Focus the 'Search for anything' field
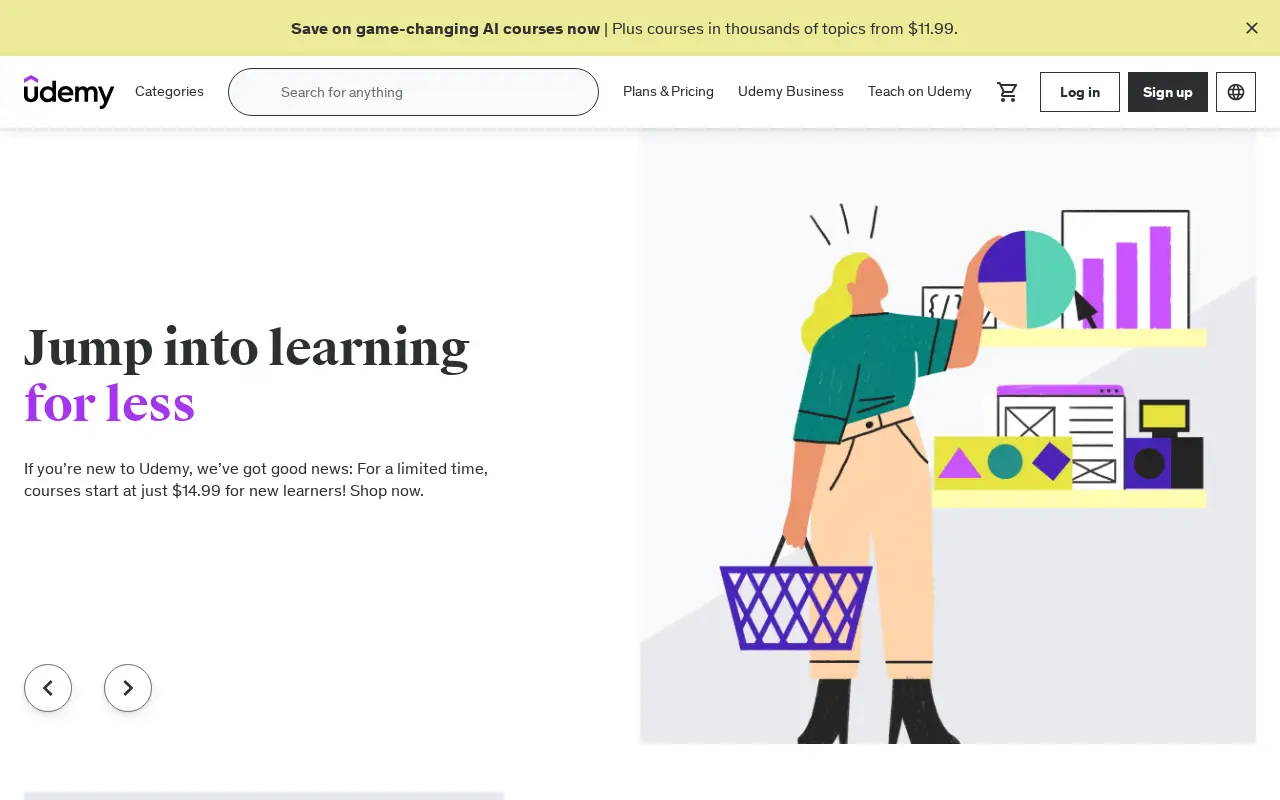Image resolution: width=1280 pixels, height=800 pixels. tap(413, 92)
